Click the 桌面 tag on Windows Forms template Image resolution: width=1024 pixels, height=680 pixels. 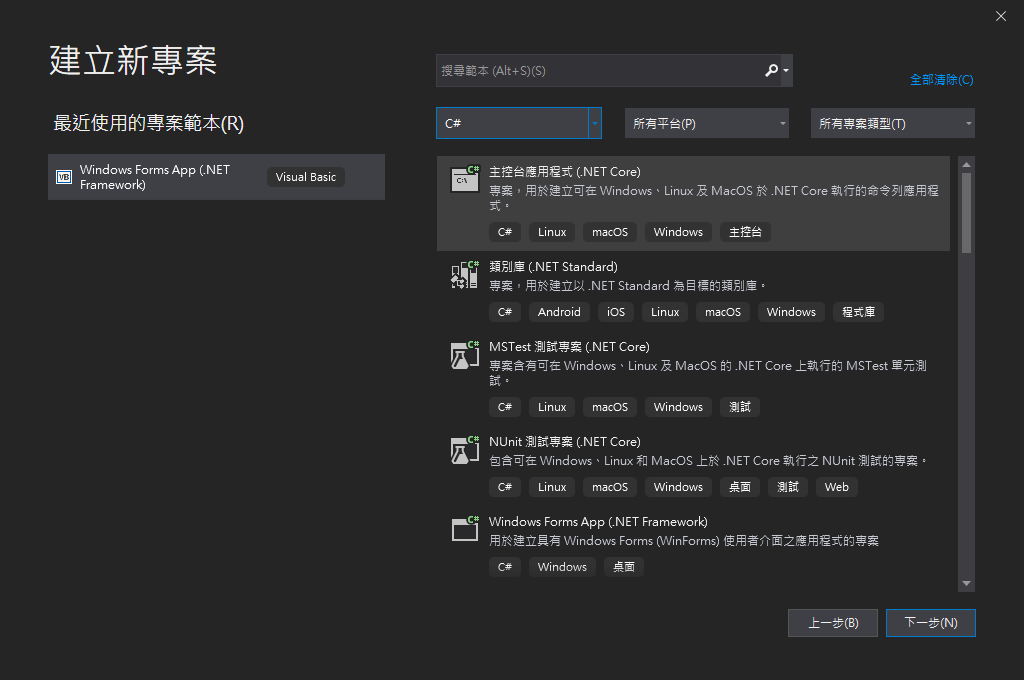tap(624, 567)
